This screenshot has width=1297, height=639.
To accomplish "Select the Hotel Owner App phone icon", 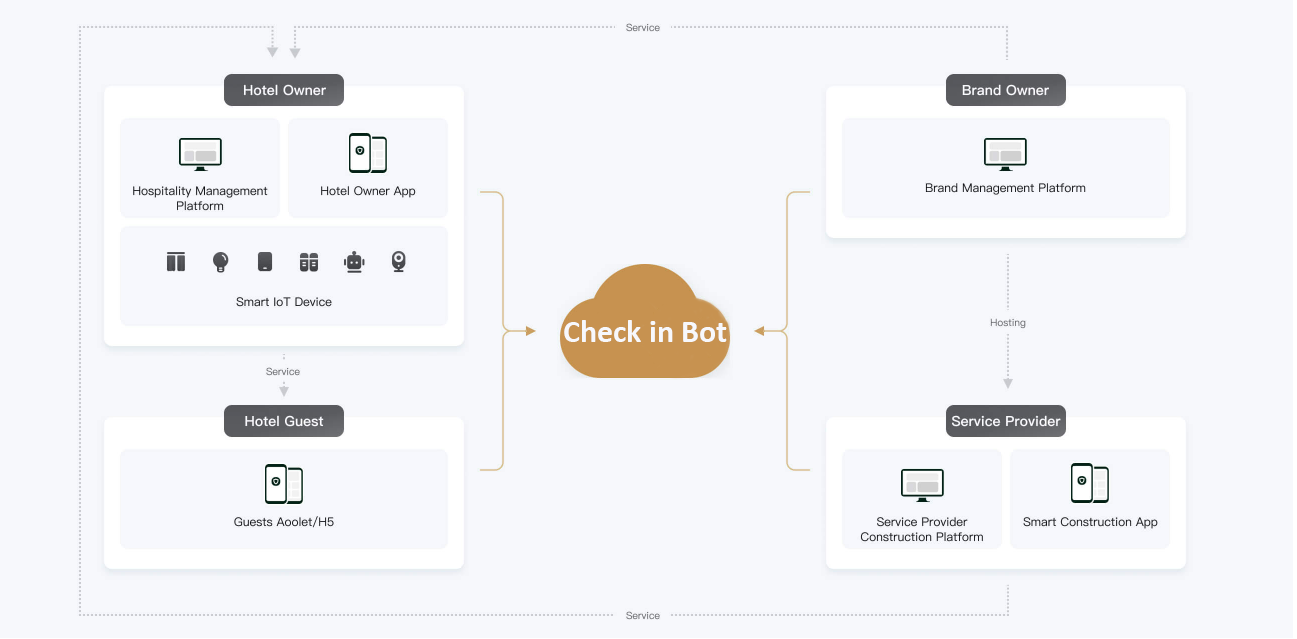I will [368, 153].
